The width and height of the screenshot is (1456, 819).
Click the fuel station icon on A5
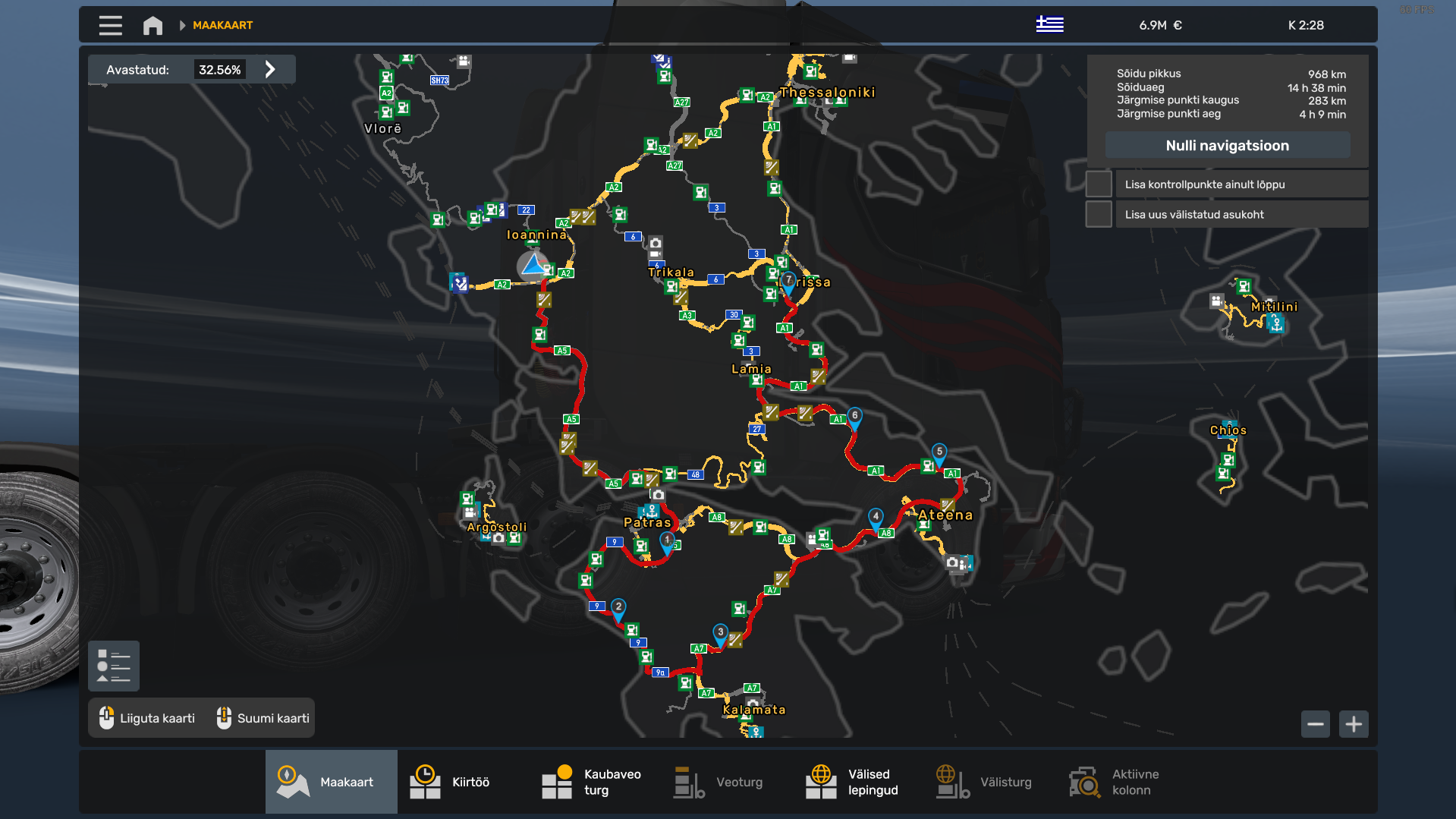(x=539, y=335)
